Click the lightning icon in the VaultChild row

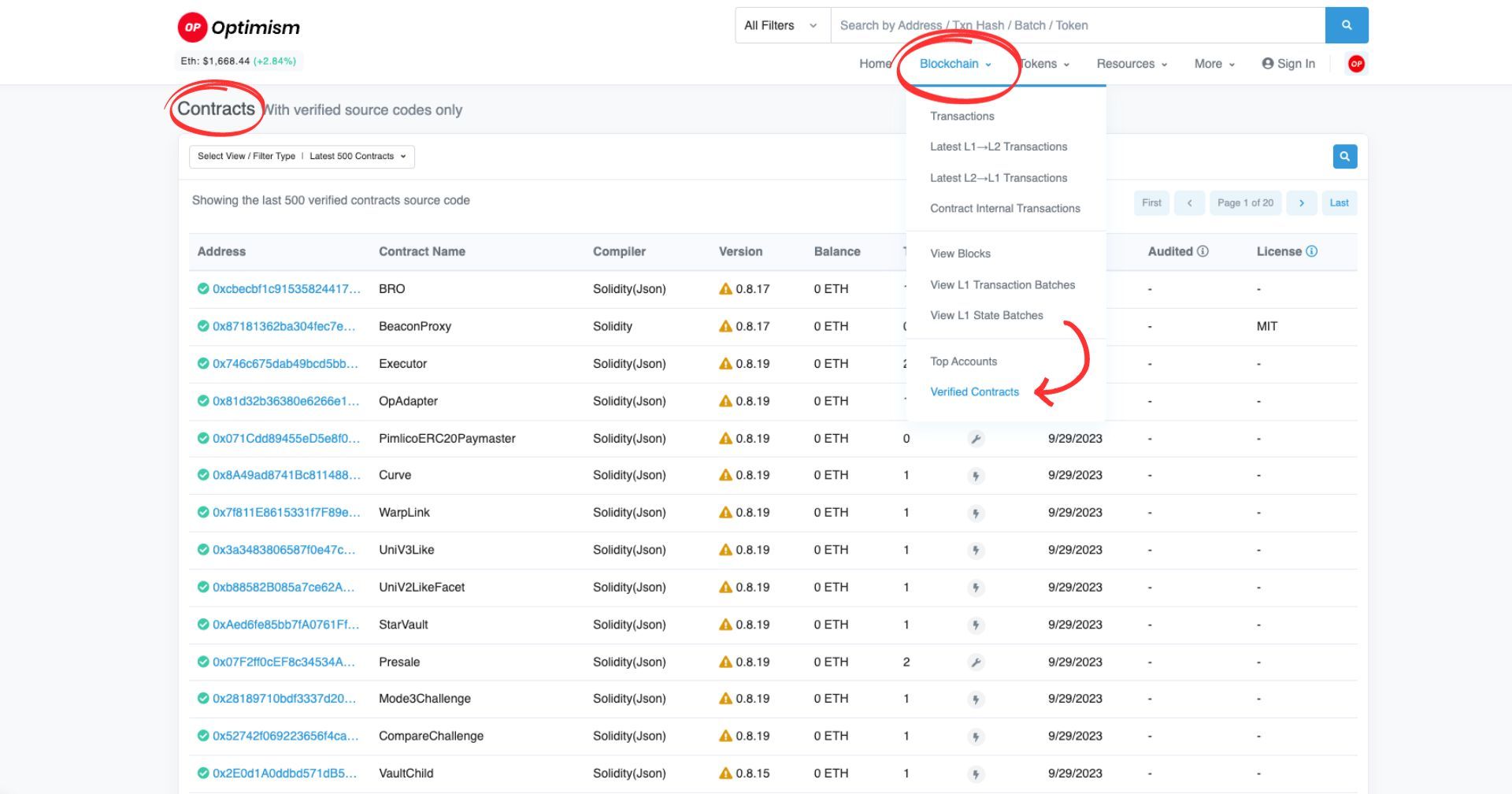(976, 774)
